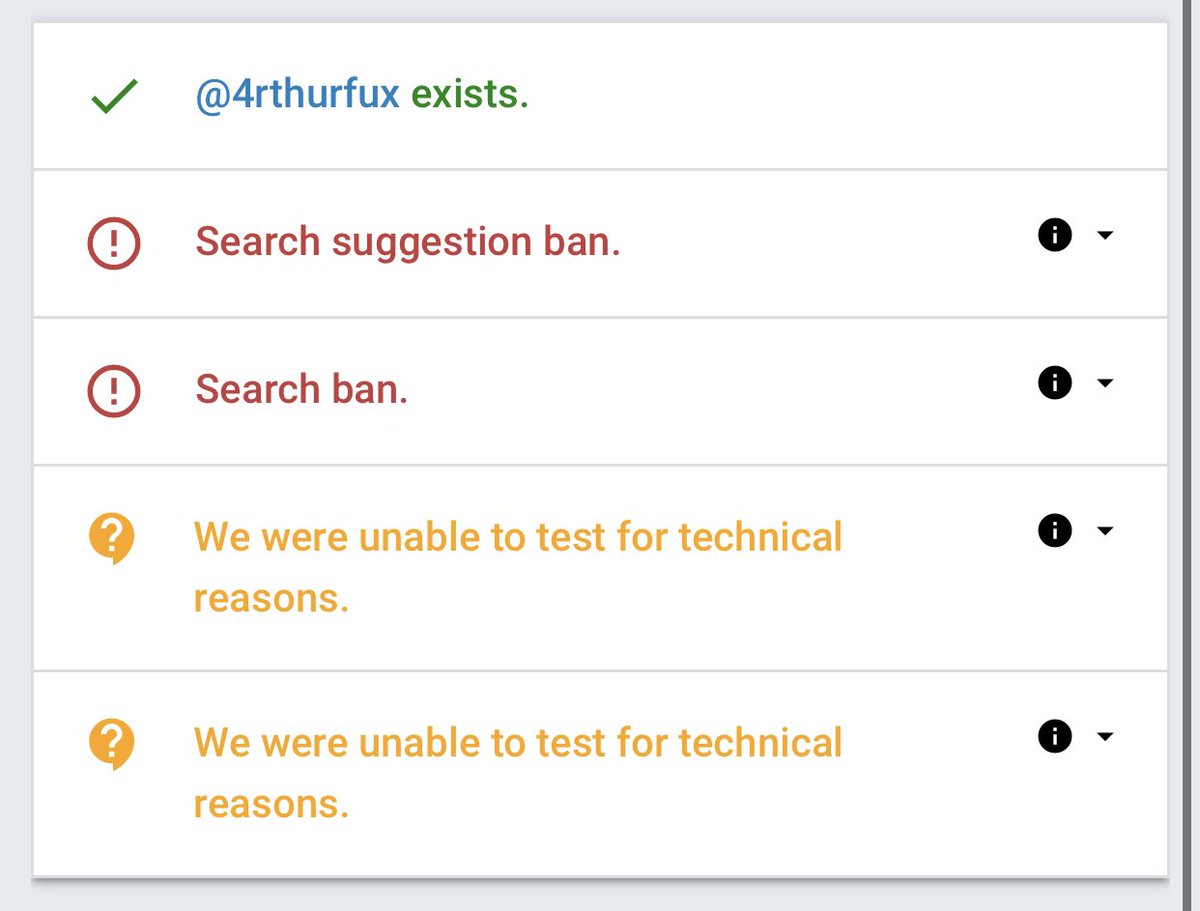Viewport: 1200px width, 911px height.
Task: Expand the Search ban details arrow
Action: 1105,383
